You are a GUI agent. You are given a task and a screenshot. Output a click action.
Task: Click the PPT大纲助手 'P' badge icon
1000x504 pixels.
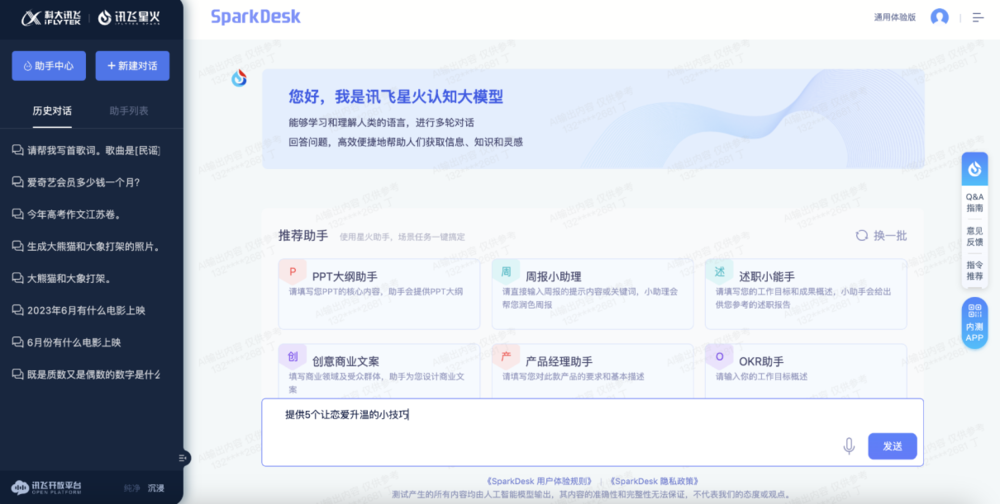pyautogui.click(x=293, y=272)
